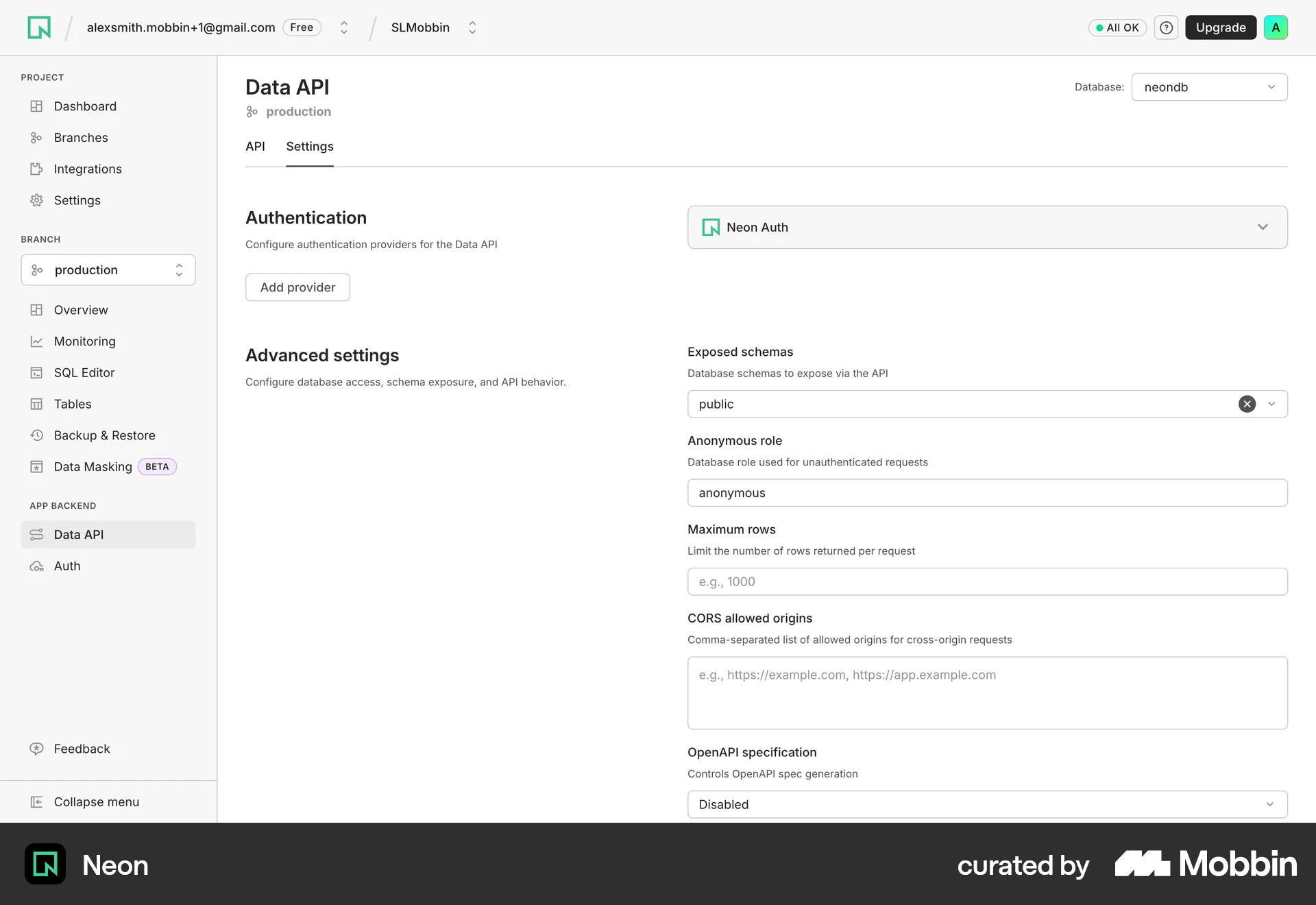Open the SLMobbin project switcher

(472, 27)
